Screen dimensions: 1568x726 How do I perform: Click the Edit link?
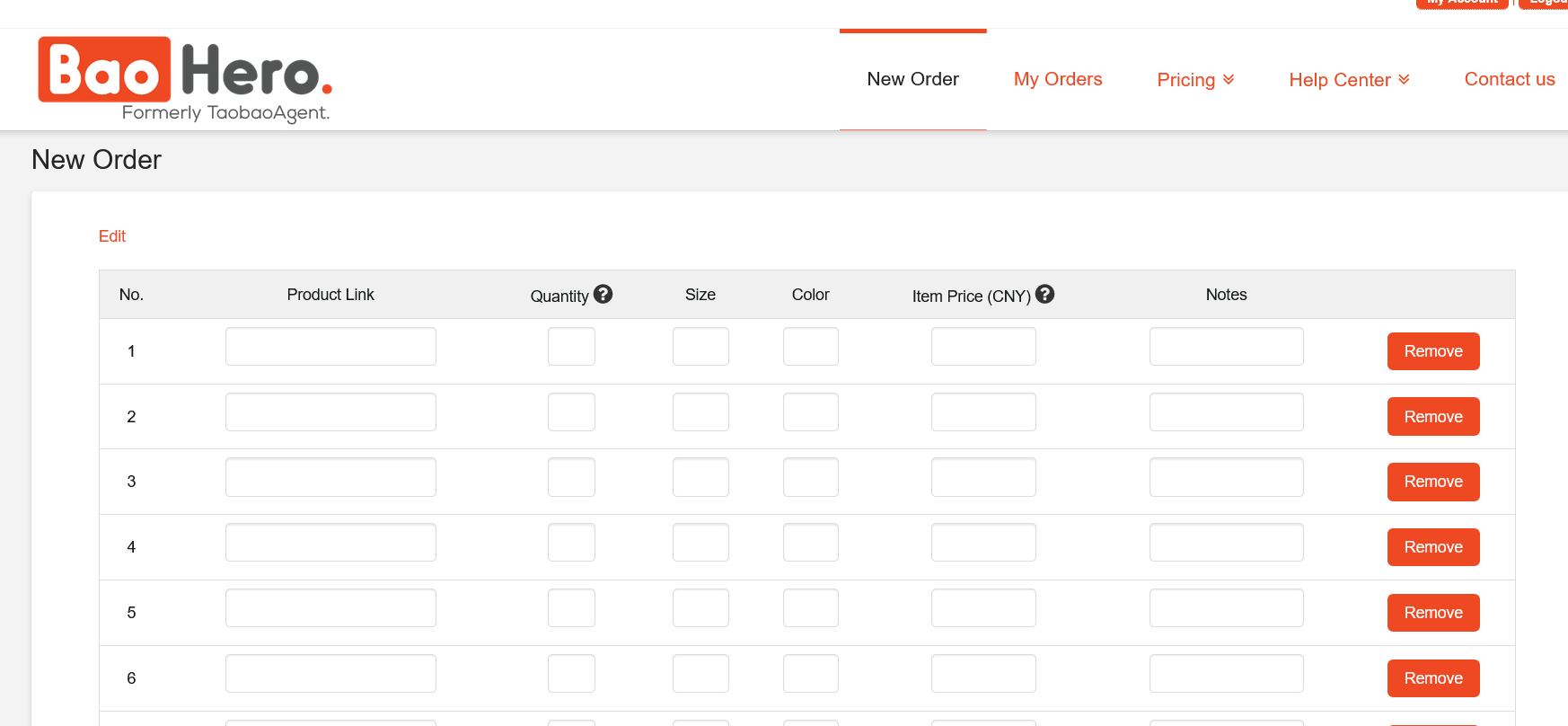112,236
